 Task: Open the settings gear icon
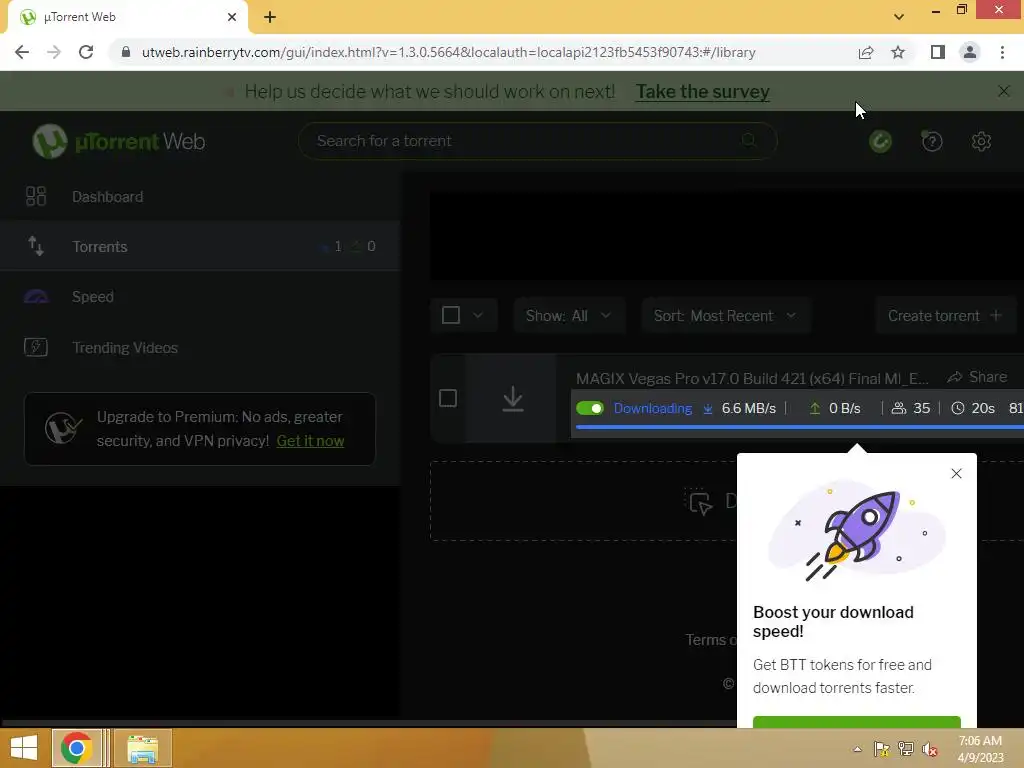[981, 141]
